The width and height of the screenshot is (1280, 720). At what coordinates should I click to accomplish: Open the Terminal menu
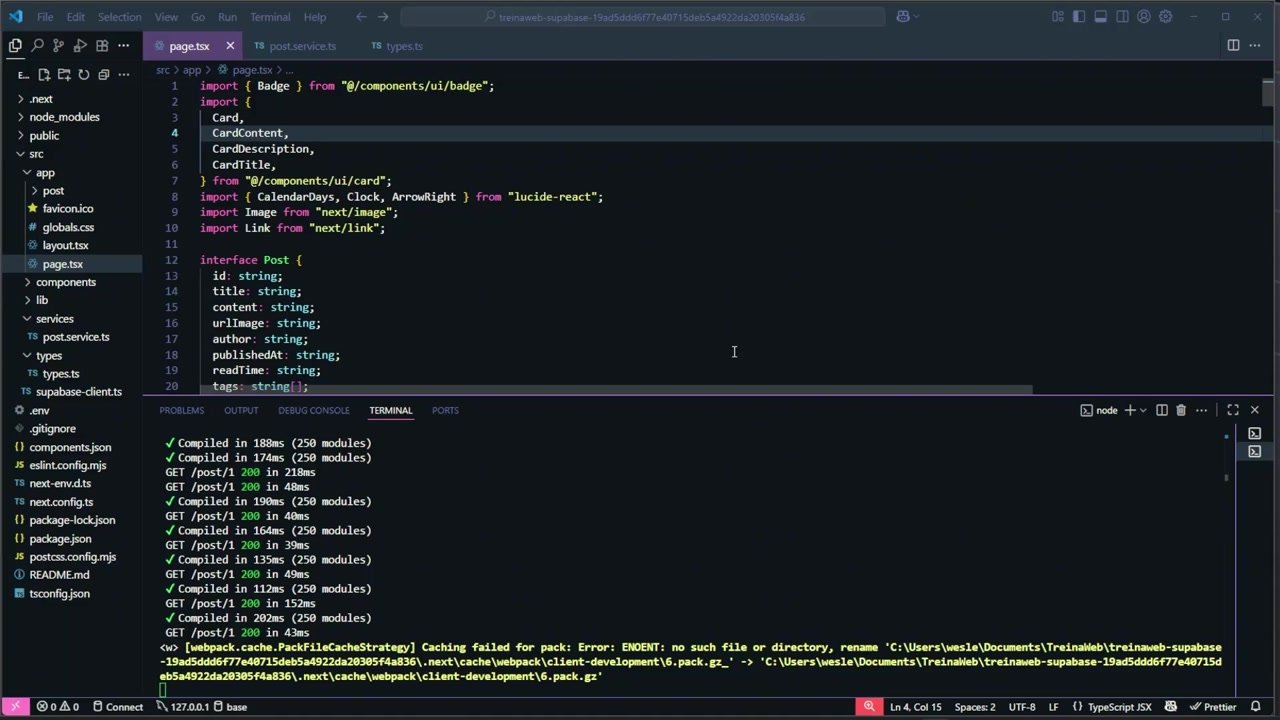(269, 16)
